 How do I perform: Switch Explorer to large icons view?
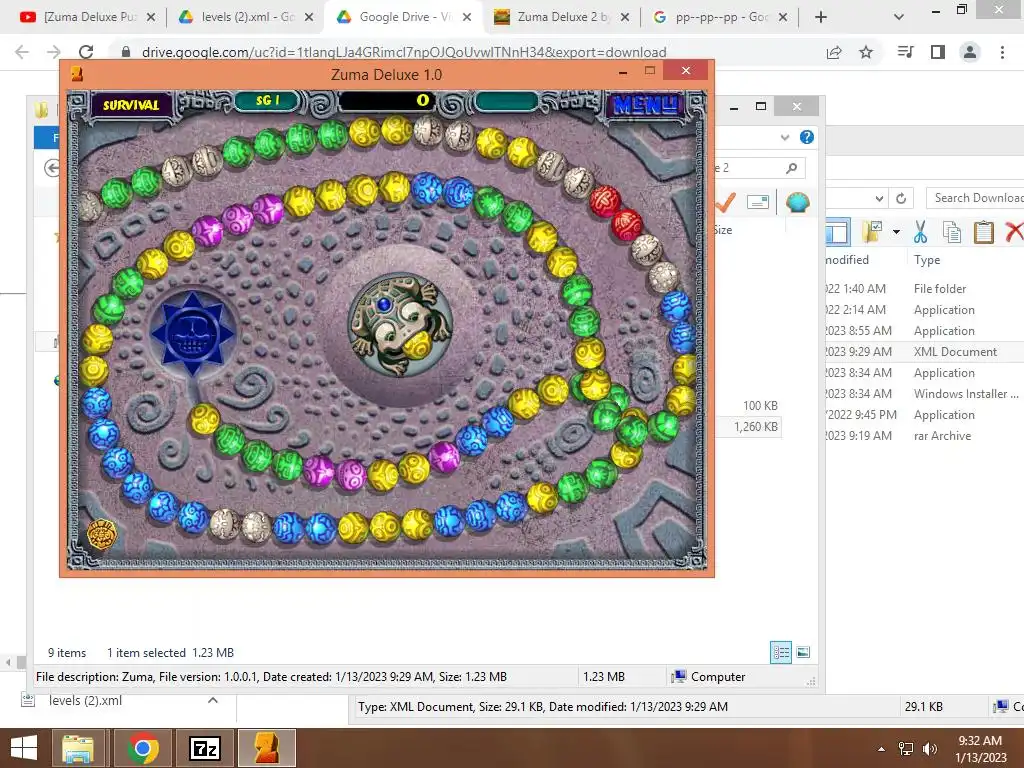[x=804, y=652]
